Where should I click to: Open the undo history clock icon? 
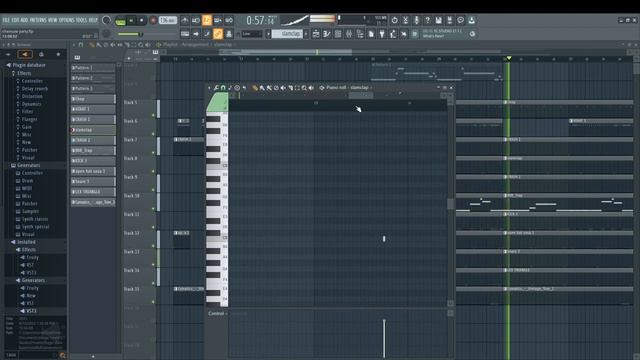click(394, 20)
